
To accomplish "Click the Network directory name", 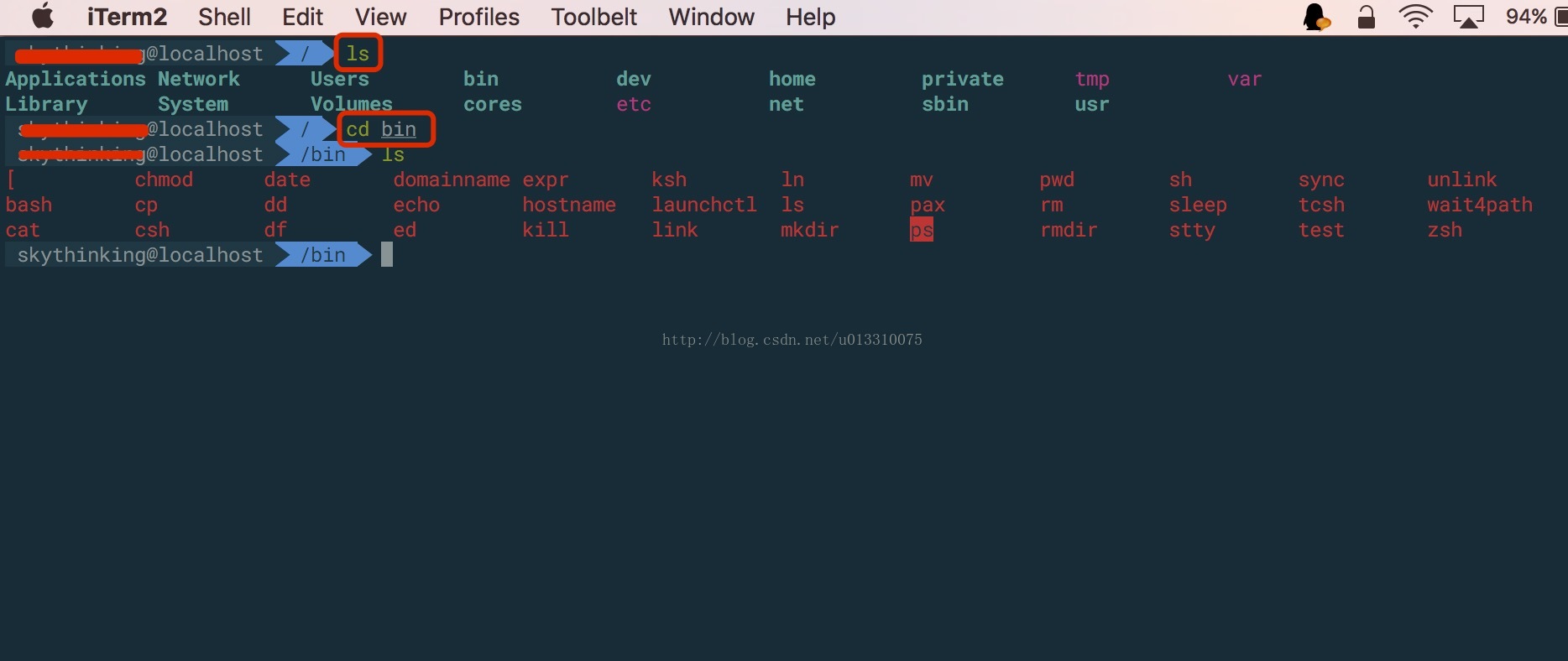I will point(199,79).
